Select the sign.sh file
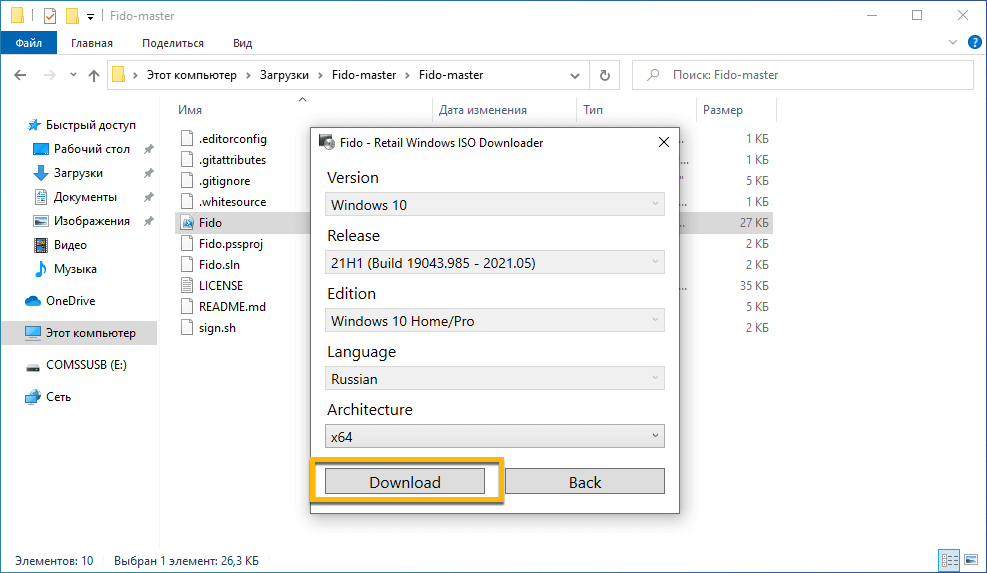Screen dimensions: 987x573 tap(217, 327)
